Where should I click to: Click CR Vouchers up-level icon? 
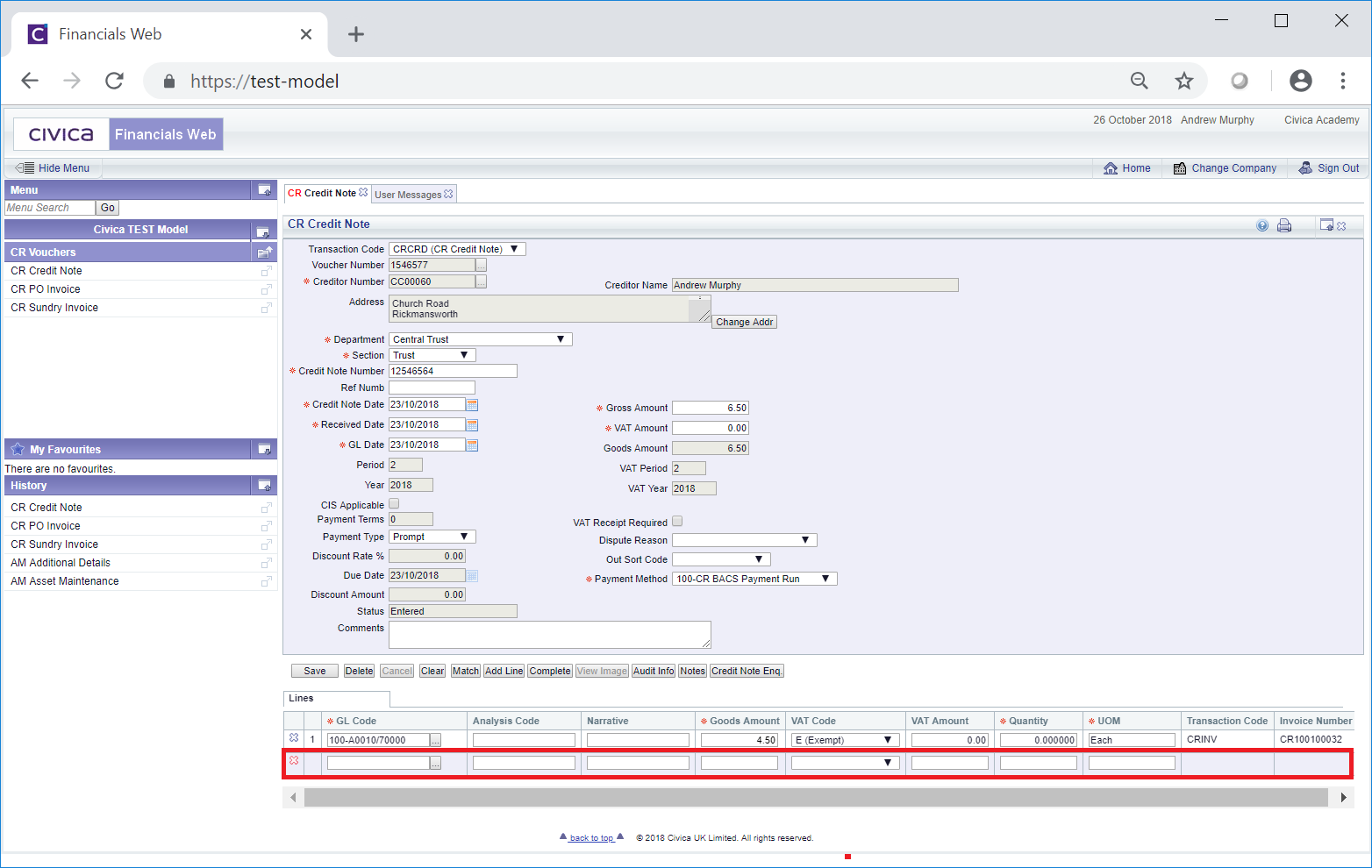[264, 252]
